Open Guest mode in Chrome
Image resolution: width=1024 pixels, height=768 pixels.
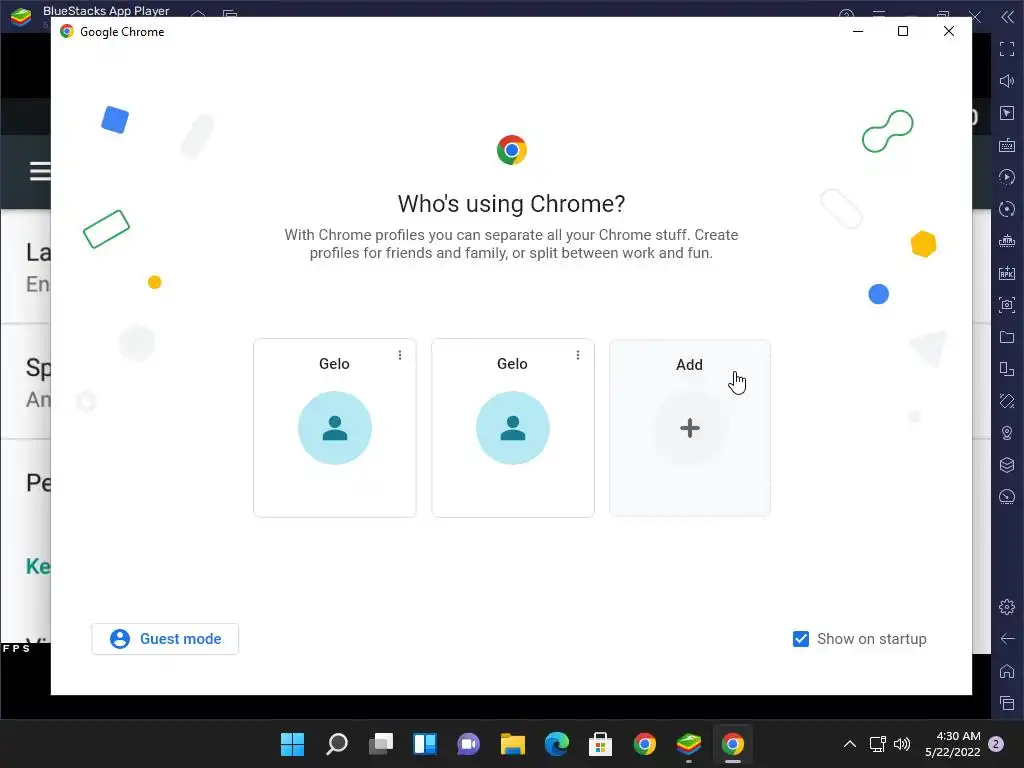click(165, 639)
